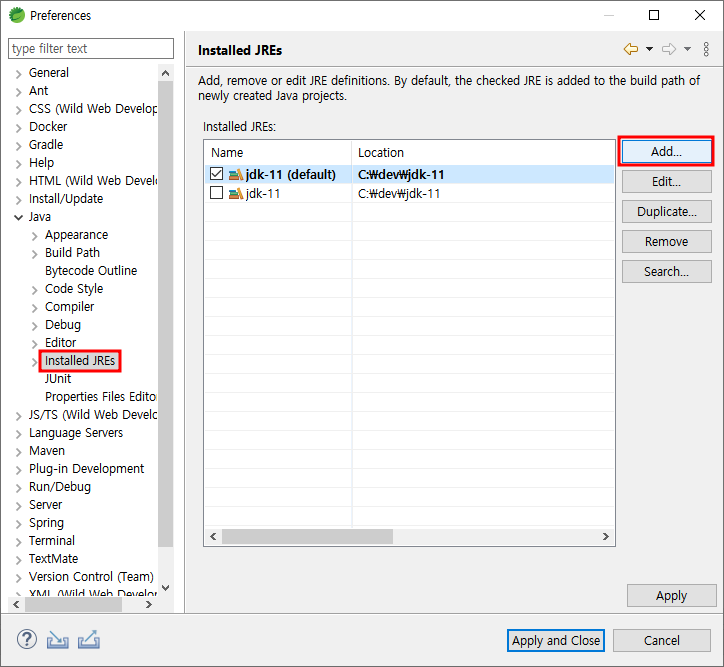Viewport: 724px width, 667px height.
Task: Expand the Code Style node
Action: [35, 290]
